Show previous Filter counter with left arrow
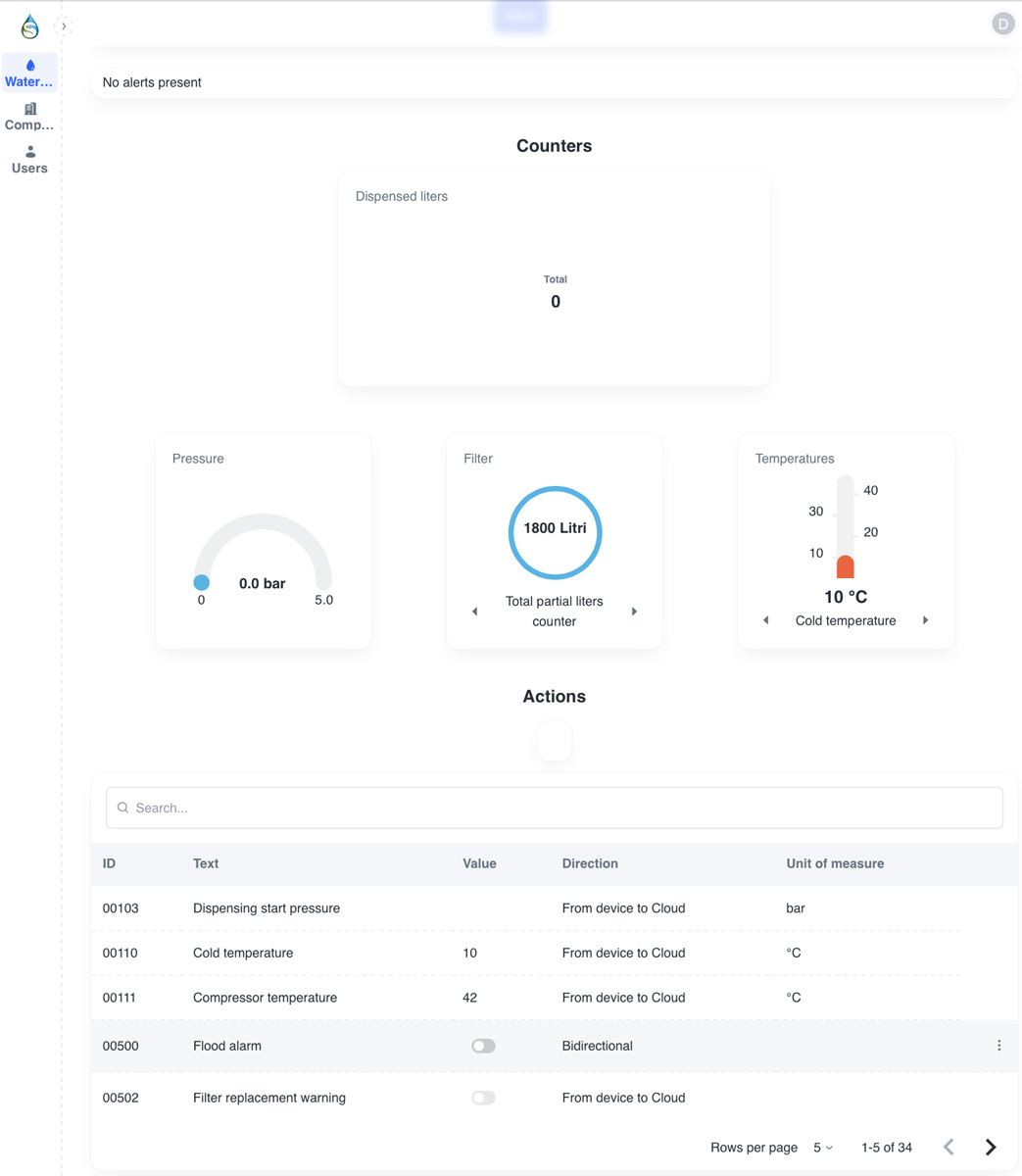This screenshot has width=1022, height=1176. click(475, 612)
